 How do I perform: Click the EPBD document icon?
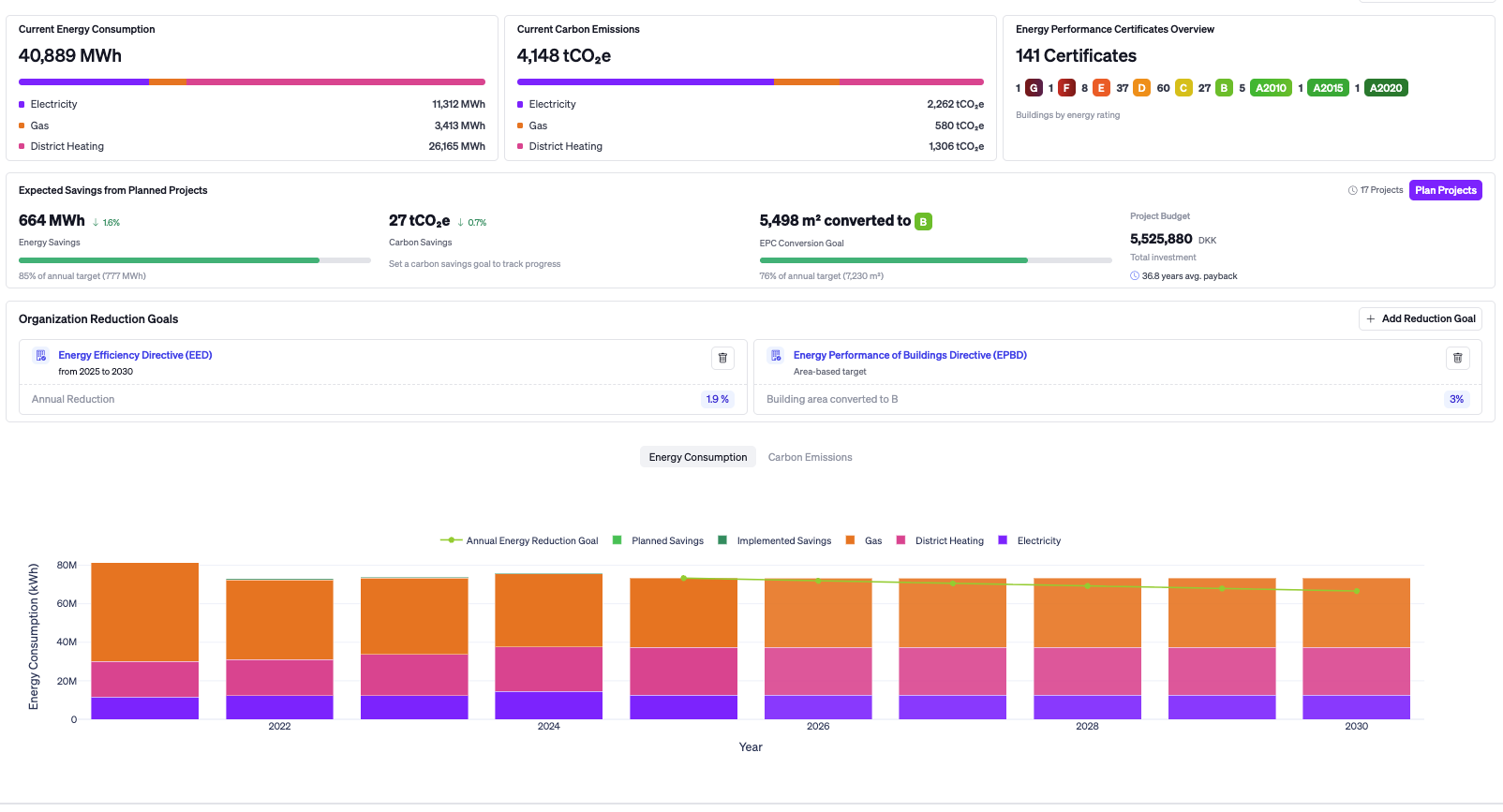[776, 356]
